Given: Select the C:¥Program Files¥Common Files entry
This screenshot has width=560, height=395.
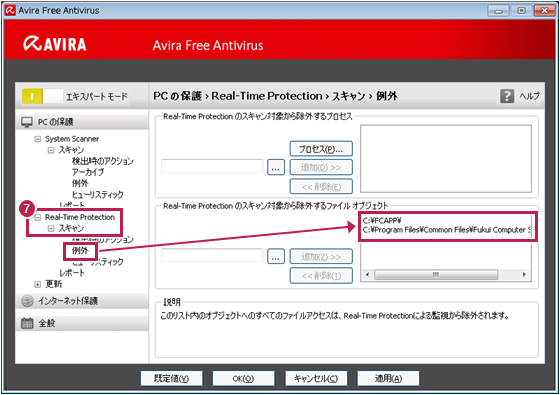Looking at the screenshot, I should (x=446, y=230).
